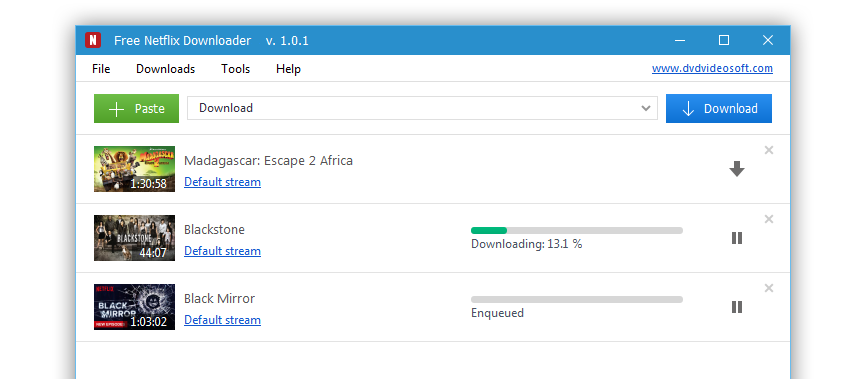Select the Blackstone title text

tap(214, 230)
